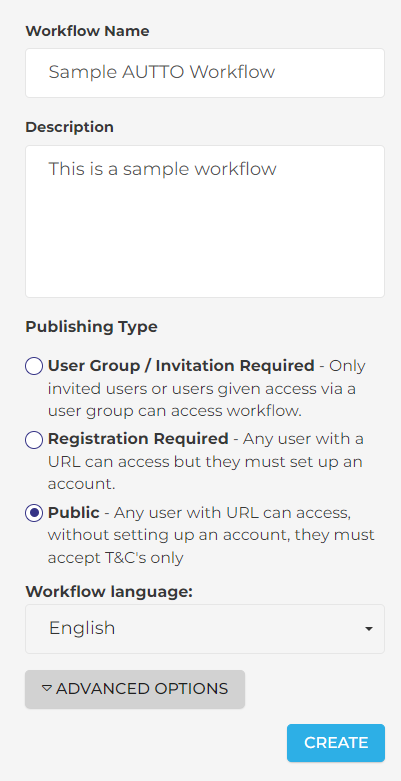Screen dimensions: 401x781
Task: Click the Description label text
Action: (x=69, y=128)
